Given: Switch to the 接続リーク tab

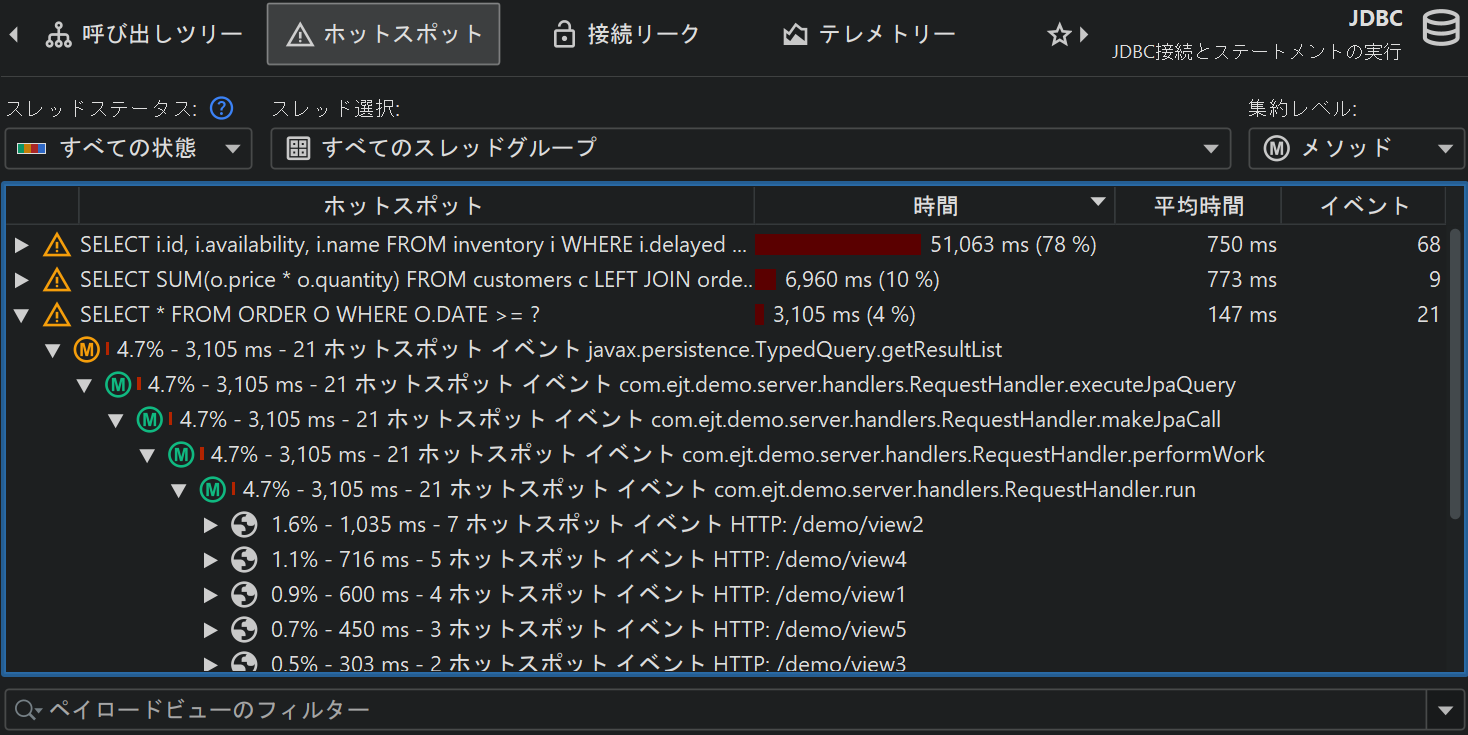Looking at the screenshot, I should [626, 35].
